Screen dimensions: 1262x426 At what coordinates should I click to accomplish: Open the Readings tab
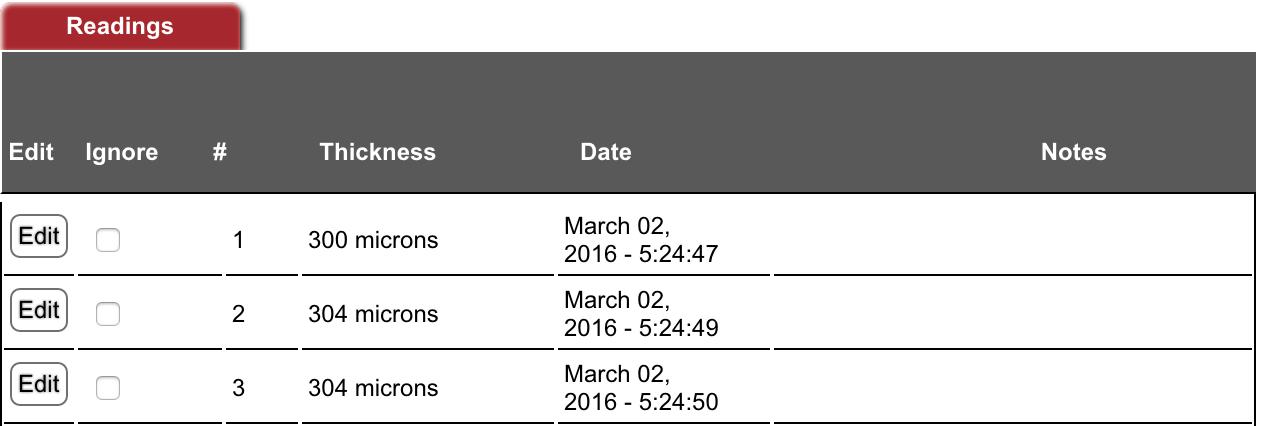pos(120,27)
